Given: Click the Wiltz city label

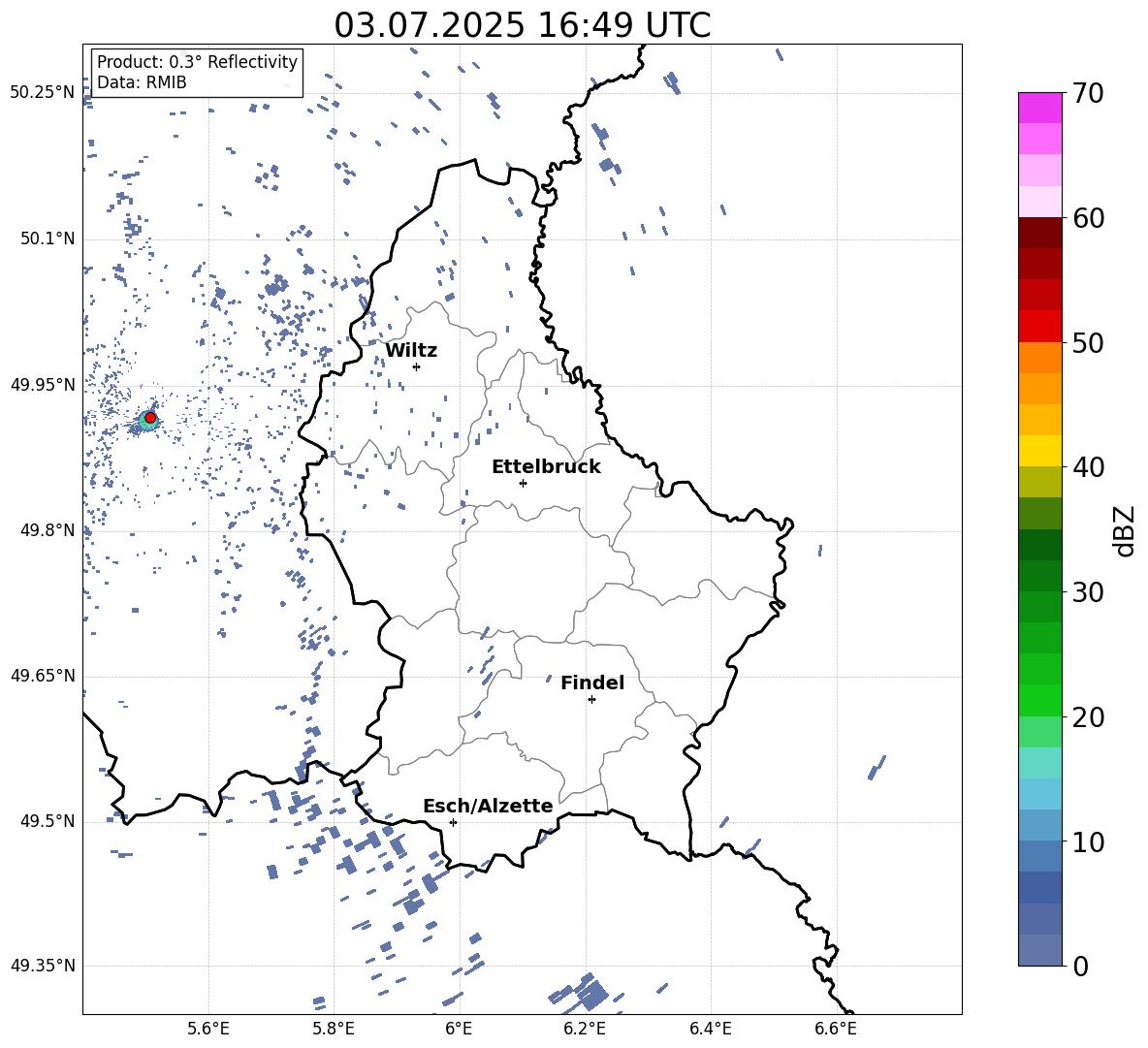Looking at the screenshot, I should pos(411,351).
